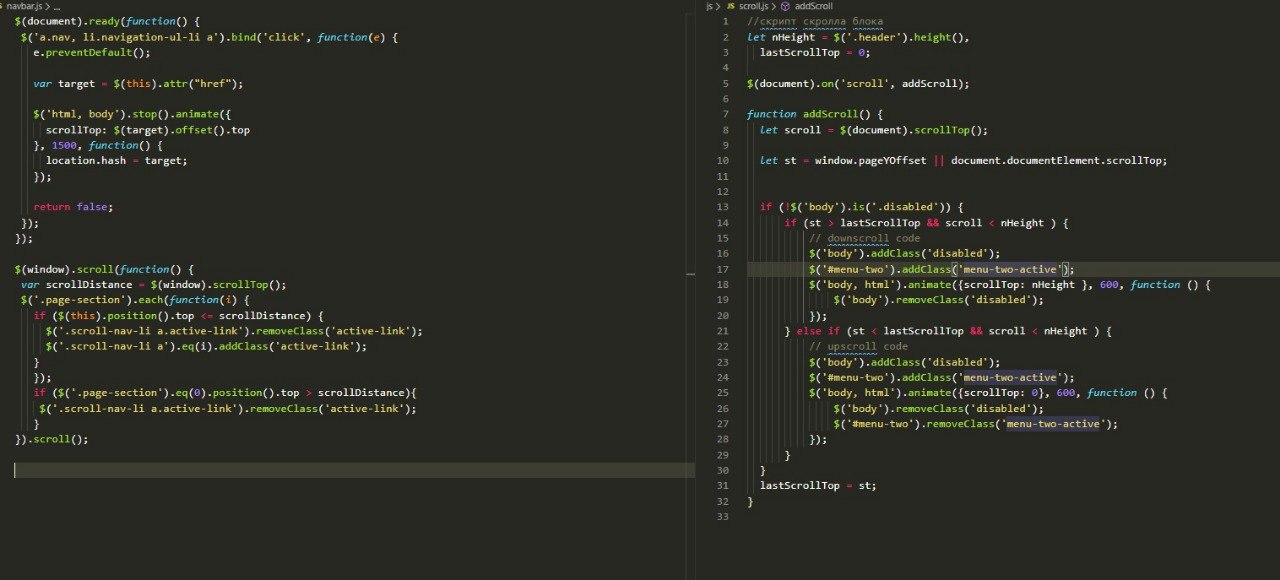
Task: Click line number 17 in scroll.js gutter
Action: point(724,269)
